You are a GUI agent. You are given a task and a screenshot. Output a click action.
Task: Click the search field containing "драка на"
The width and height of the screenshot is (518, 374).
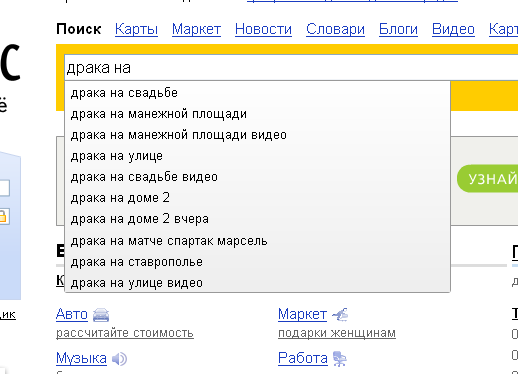tap(291, 68)
